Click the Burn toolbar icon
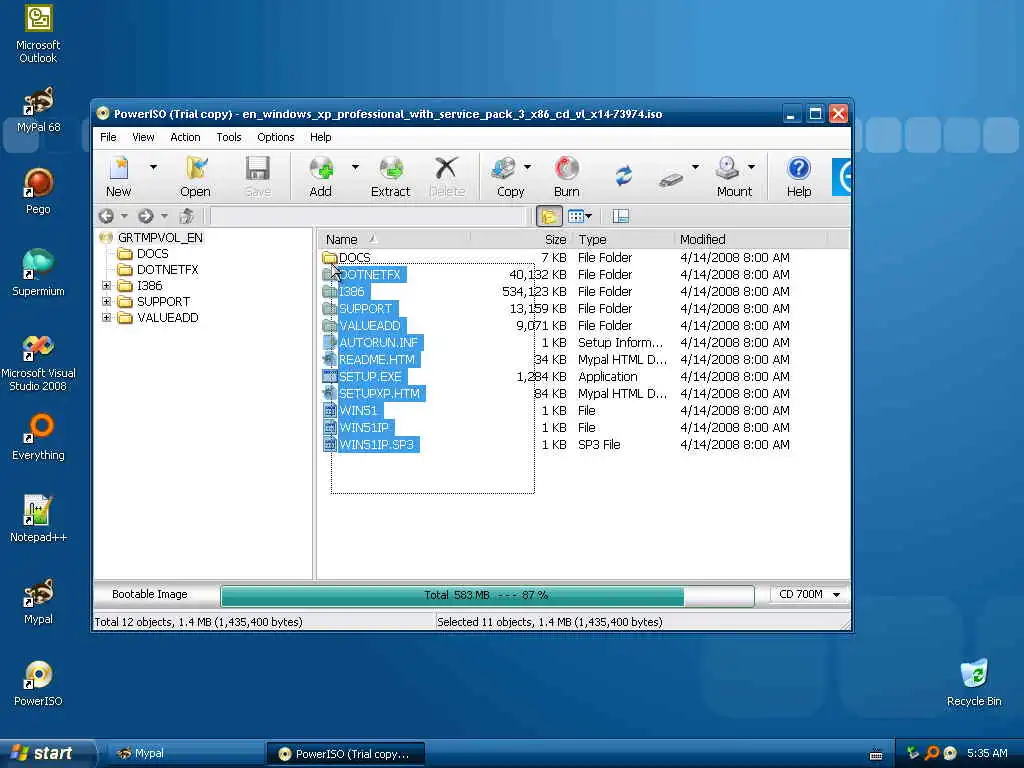This screenshot has height=768, width=1024. [x=566, y=176]
